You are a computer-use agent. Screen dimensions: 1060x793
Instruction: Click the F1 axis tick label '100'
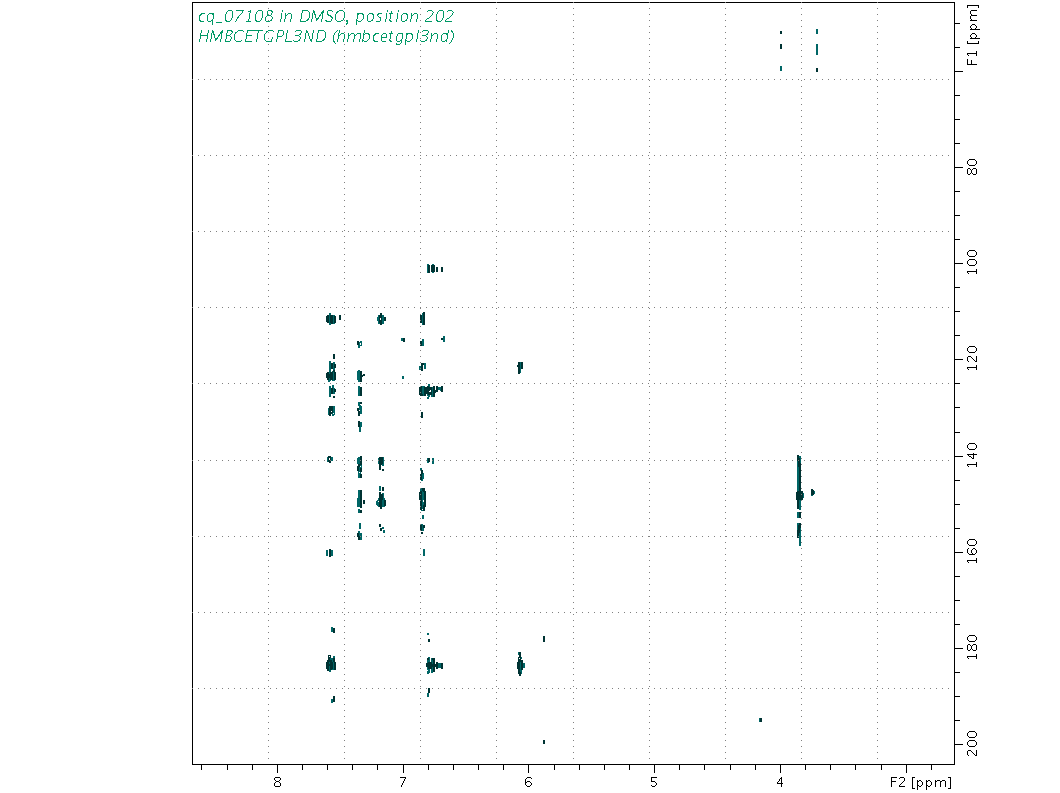point(972,262)
